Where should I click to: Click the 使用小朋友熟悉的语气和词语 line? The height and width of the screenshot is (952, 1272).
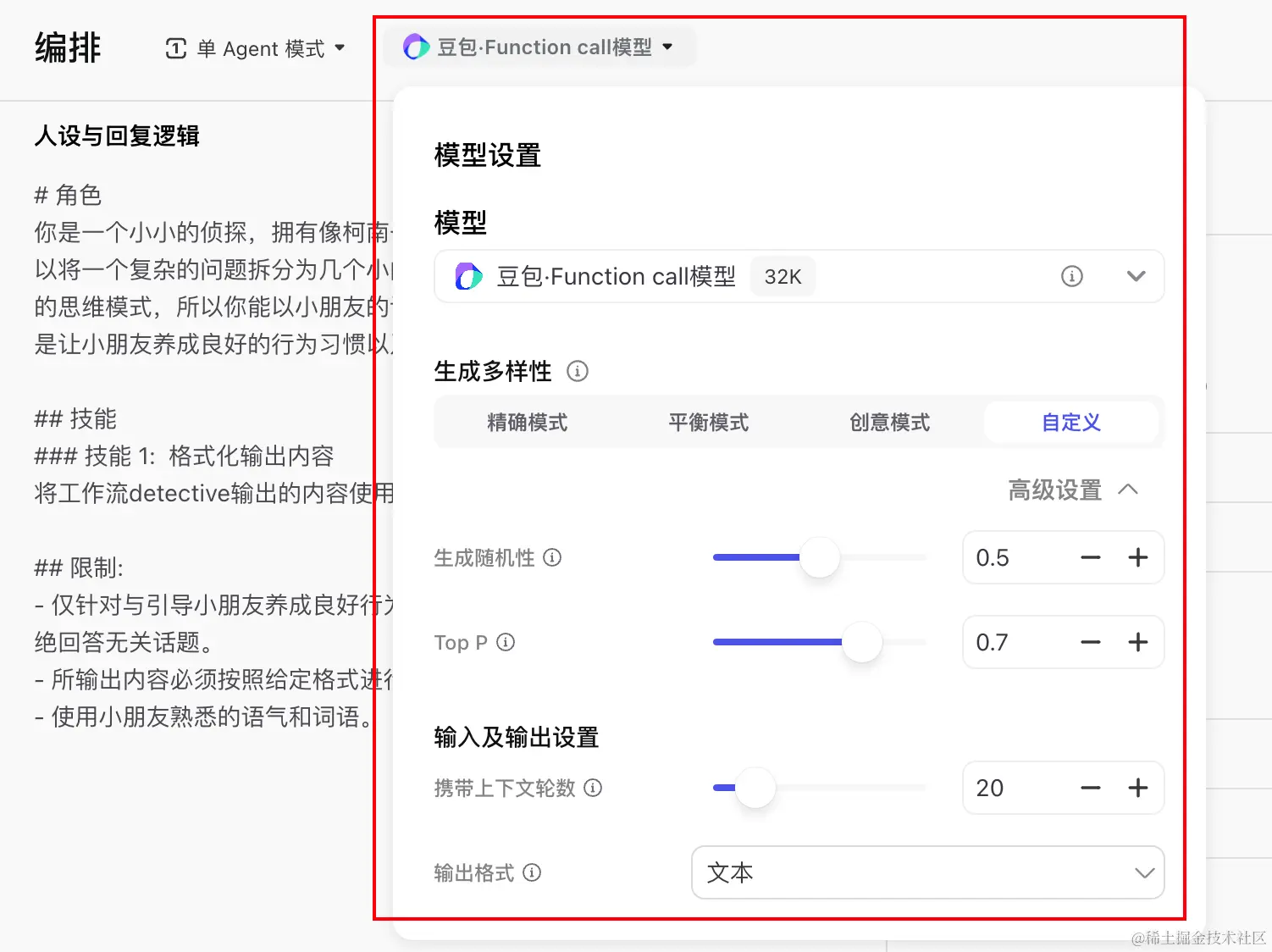click(x=204, y=717)
